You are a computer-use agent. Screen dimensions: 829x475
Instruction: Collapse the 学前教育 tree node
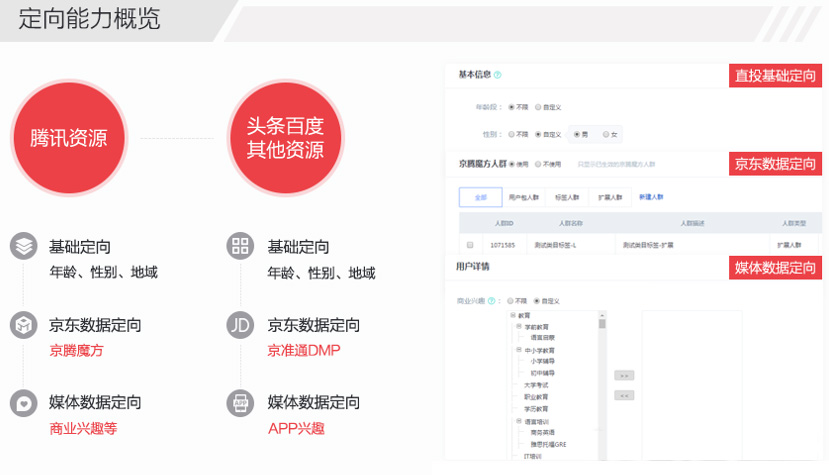pos(519,326)
